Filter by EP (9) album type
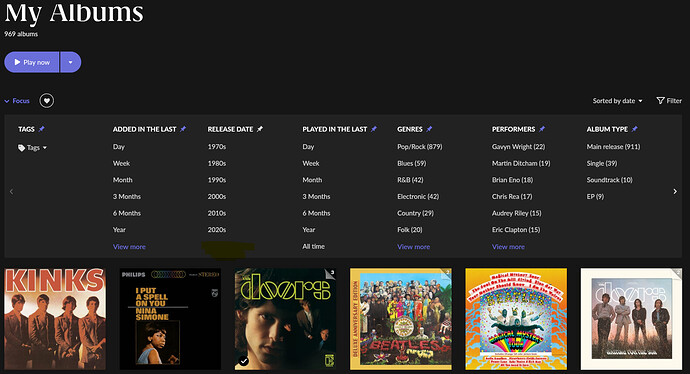Screen dimensions: 690x374 tap(595, 196)
